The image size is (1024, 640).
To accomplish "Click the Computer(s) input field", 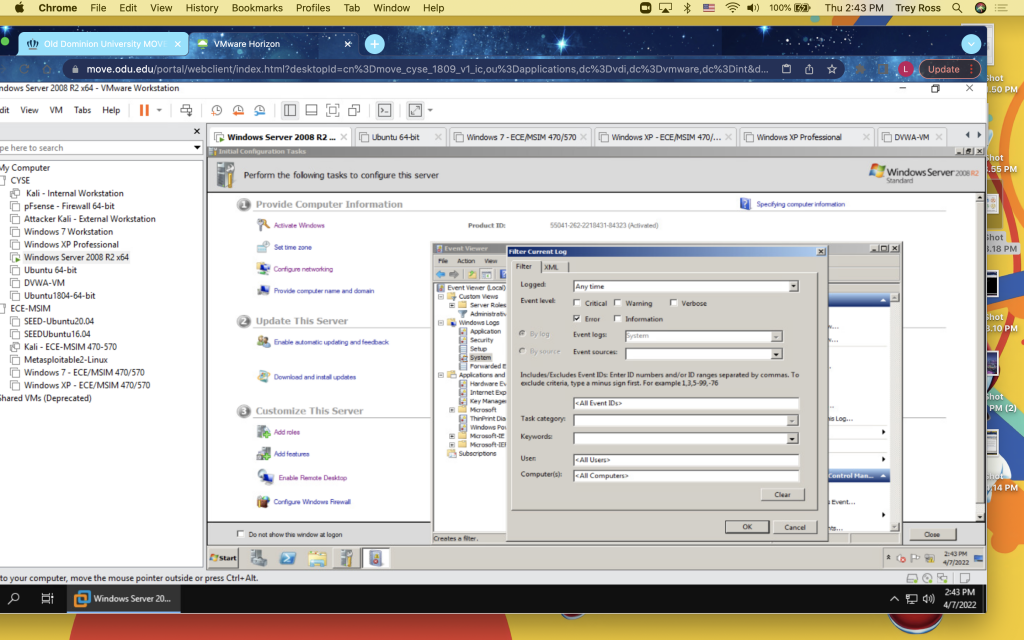I will pyautogui.click(x=686, y=475).
